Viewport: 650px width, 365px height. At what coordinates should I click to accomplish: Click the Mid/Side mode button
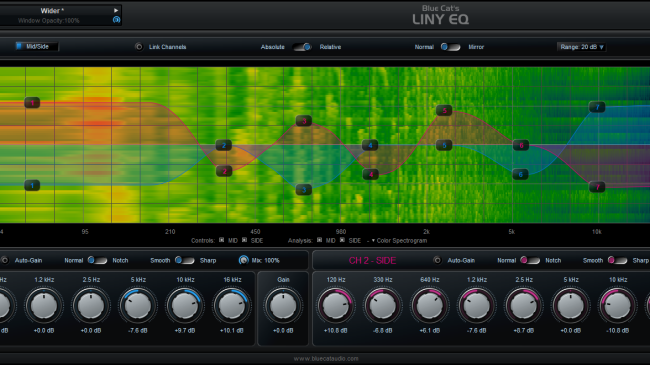pyautogui.click(x=36, y=46)
